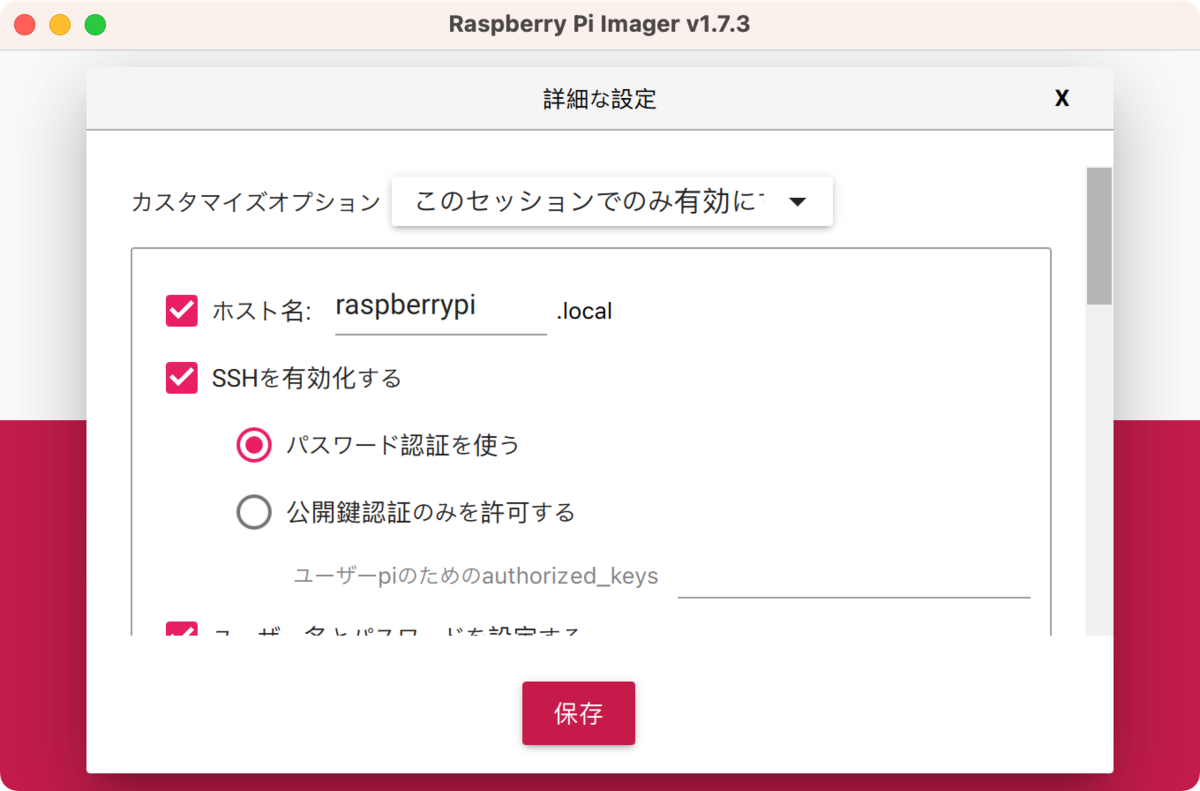Image resolution: width=1200 pixels, height=791 pixels.
Task: Select パスワード認証を使う radio button
Action: (x=254, y=445)
